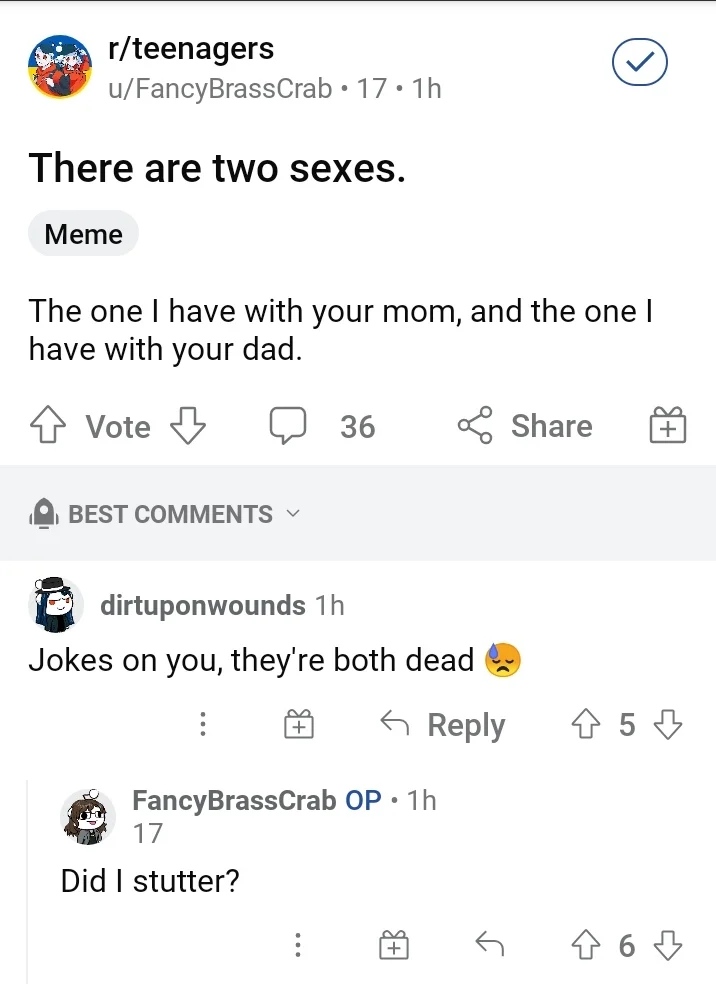
Task: Visit the dirtuponwounds user profile
Action: coord(203,605)
